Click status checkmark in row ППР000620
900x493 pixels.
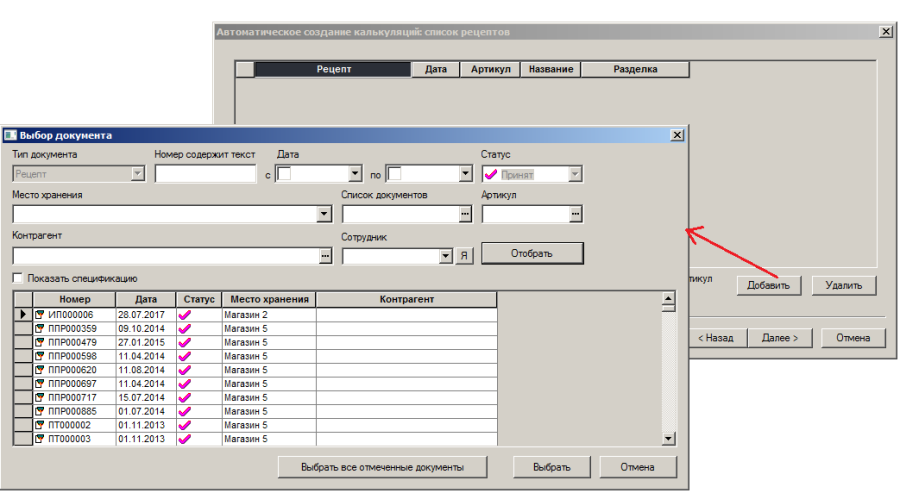tap(185, 370)
